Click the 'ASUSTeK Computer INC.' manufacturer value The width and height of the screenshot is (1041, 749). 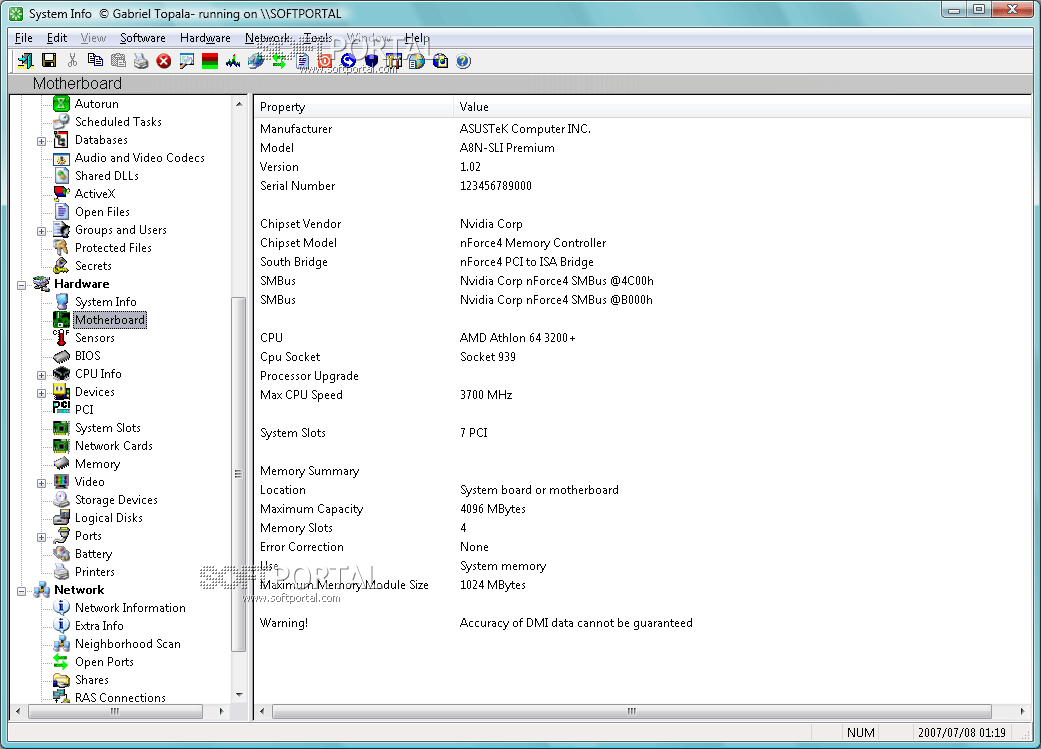[525, 129]
